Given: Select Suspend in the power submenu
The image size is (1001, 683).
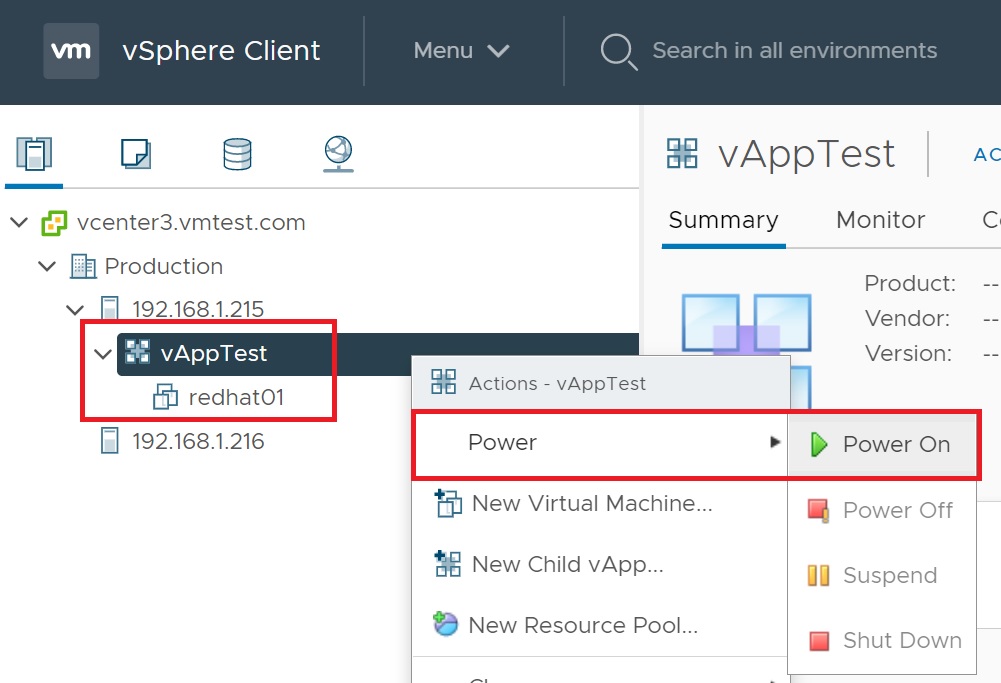Looking at the screenshot, I should 882,575.
